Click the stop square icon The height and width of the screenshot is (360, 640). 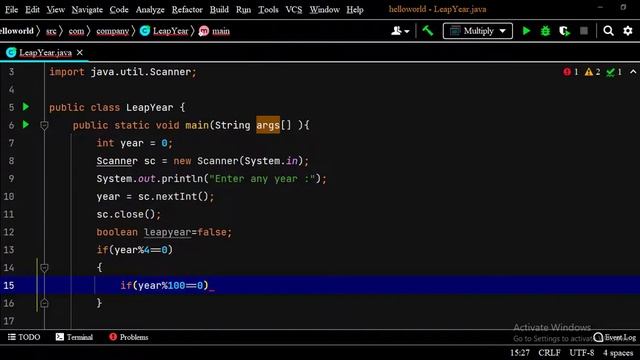click(584, 31)
